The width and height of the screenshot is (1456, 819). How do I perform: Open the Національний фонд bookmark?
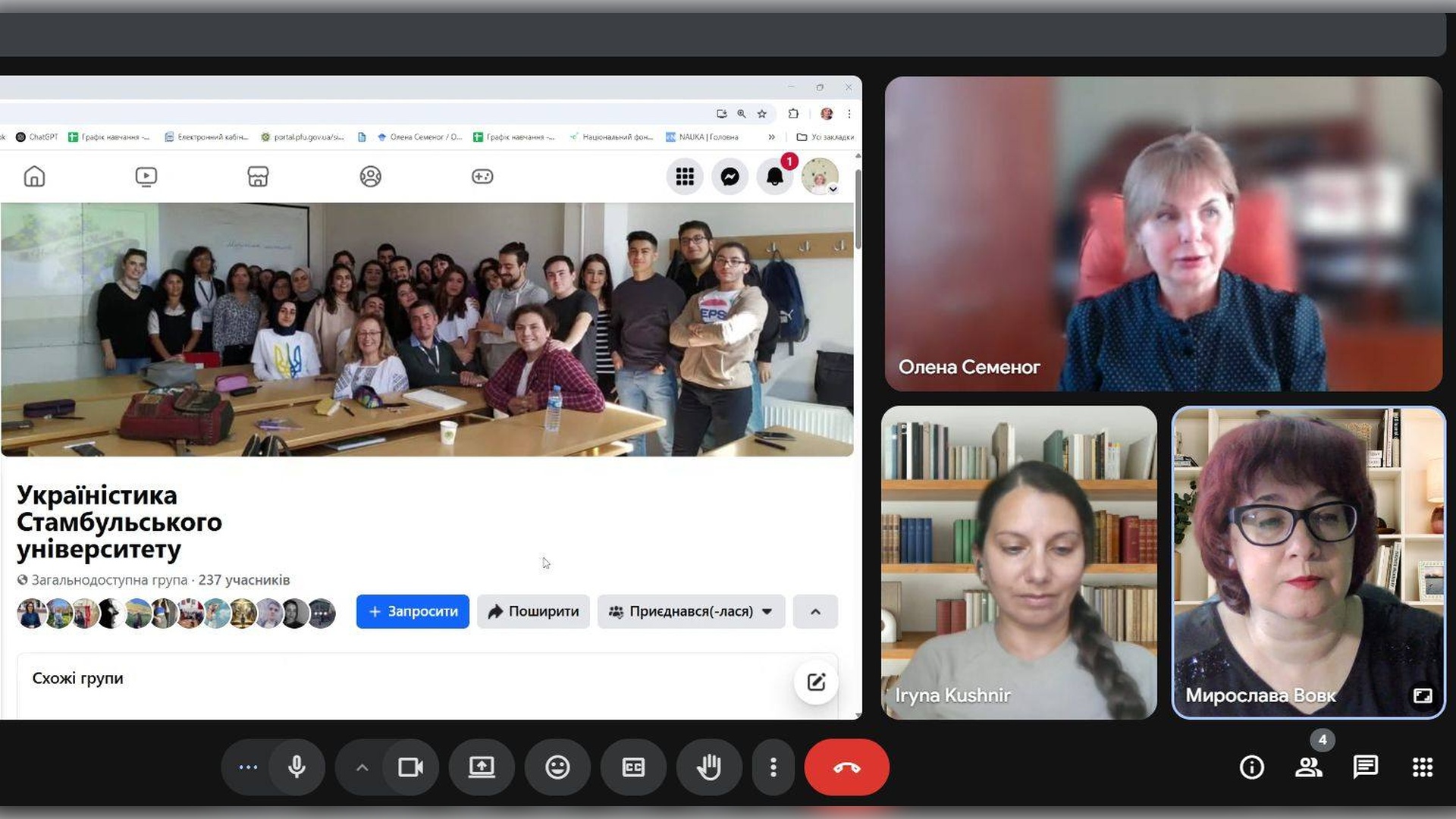pos(611,137)
